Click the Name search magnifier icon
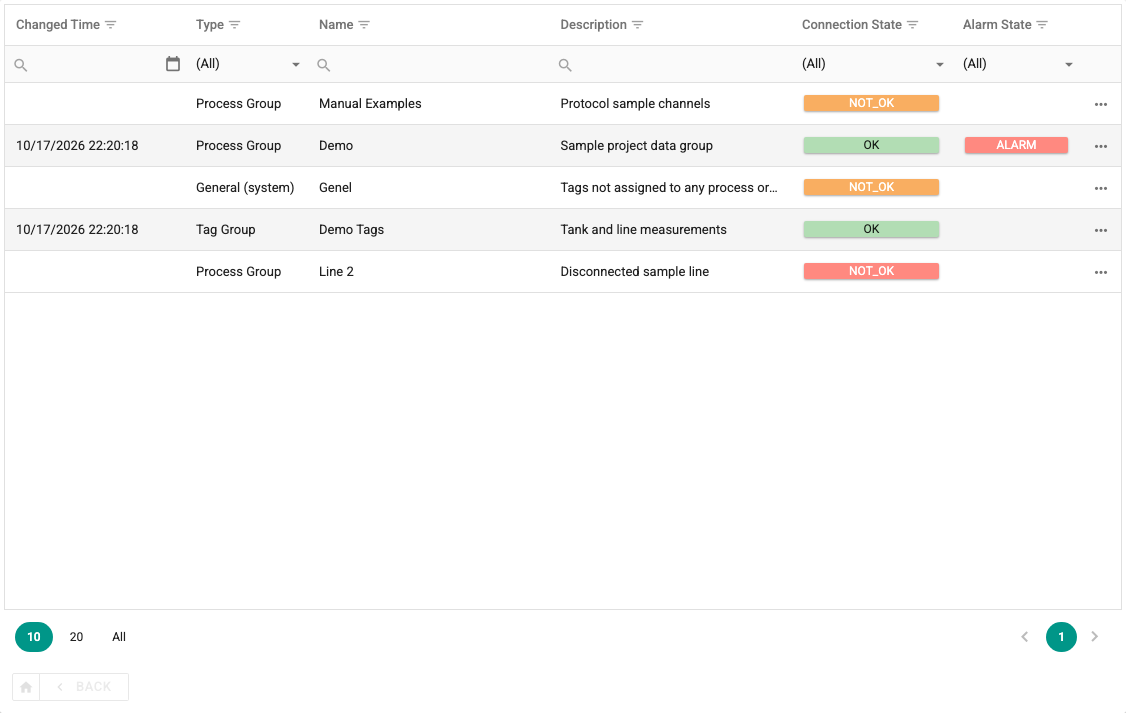1126x713 pixels. click(x=324, y=65)
